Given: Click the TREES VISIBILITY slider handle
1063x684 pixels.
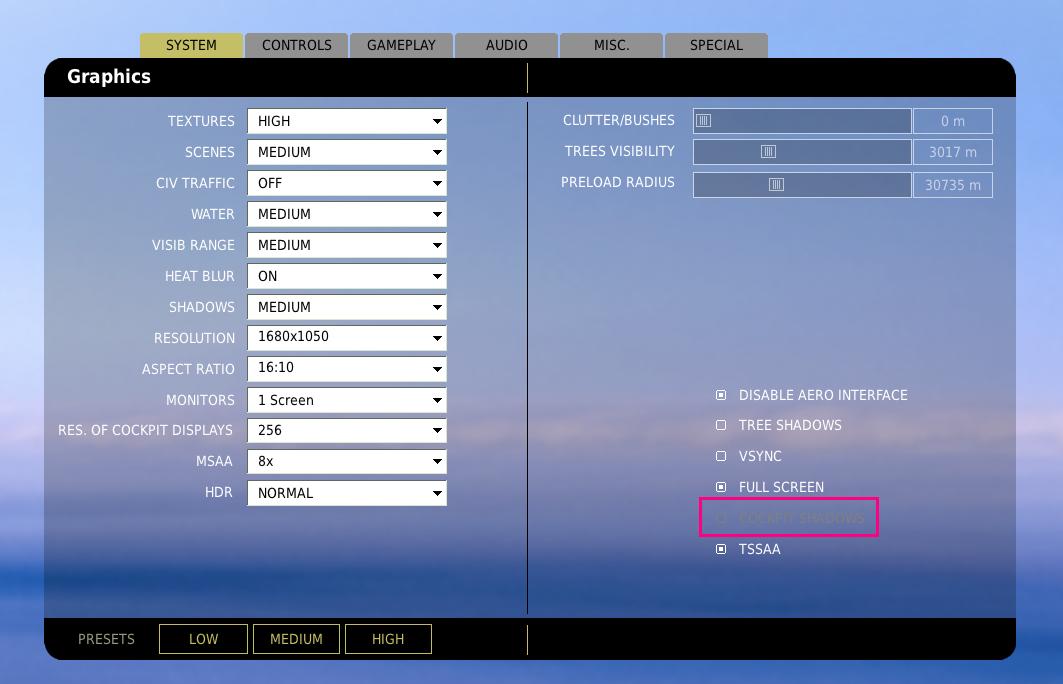Looking at the screenshot, I should [x=768, y=152].
